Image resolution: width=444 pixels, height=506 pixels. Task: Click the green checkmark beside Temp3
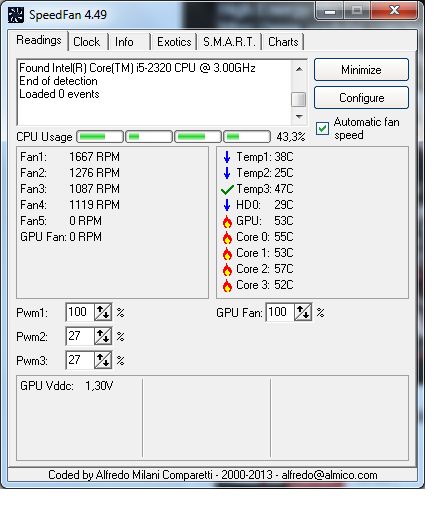click(x=227, y=189)
